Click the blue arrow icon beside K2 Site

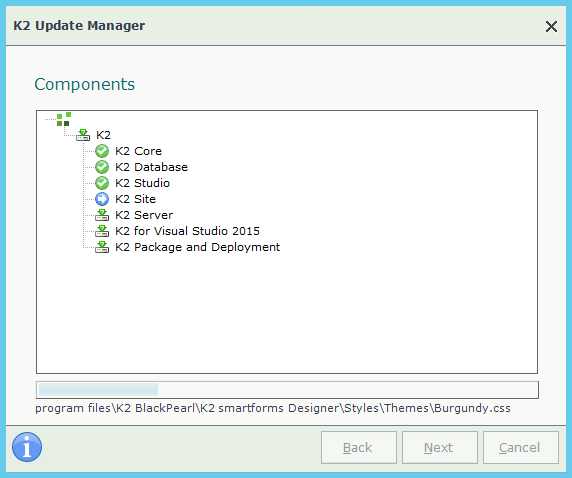click(x=102, y=199)
